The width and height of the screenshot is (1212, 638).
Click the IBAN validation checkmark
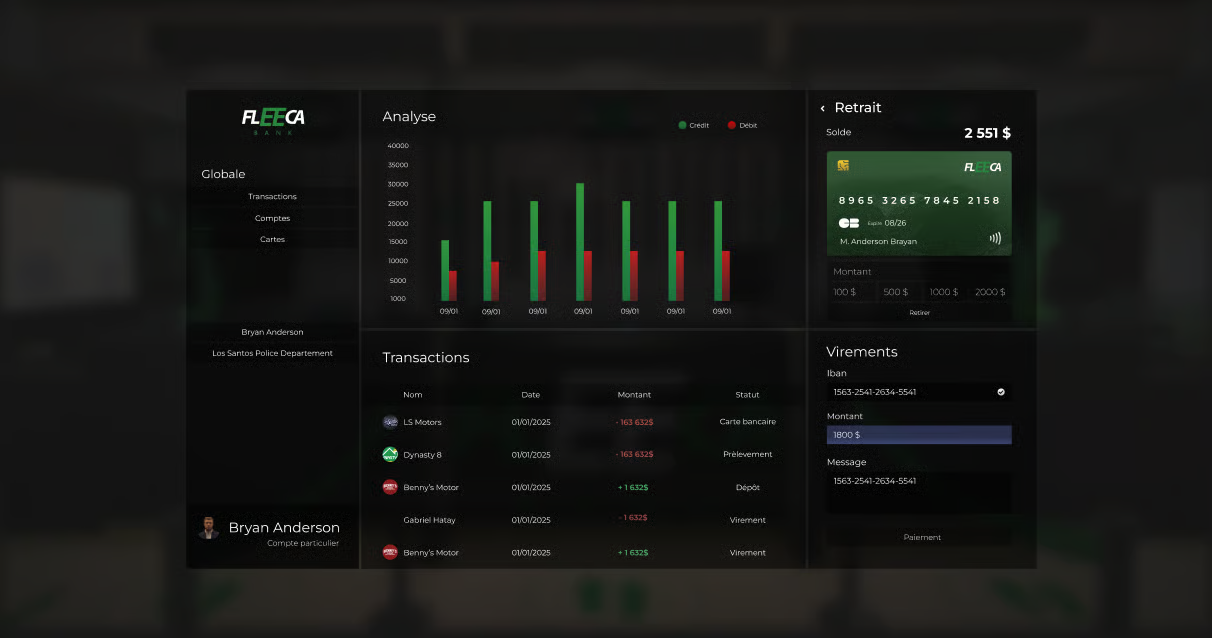coord(1000,392)
